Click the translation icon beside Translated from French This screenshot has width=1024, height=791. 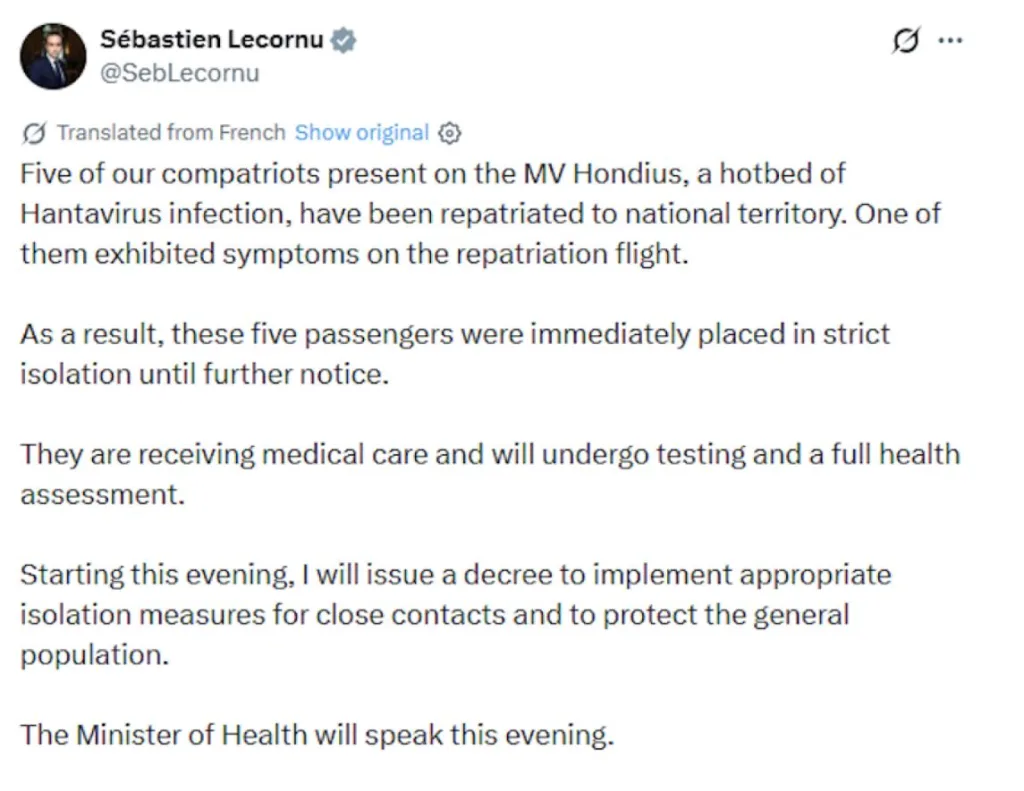(33, 133)
